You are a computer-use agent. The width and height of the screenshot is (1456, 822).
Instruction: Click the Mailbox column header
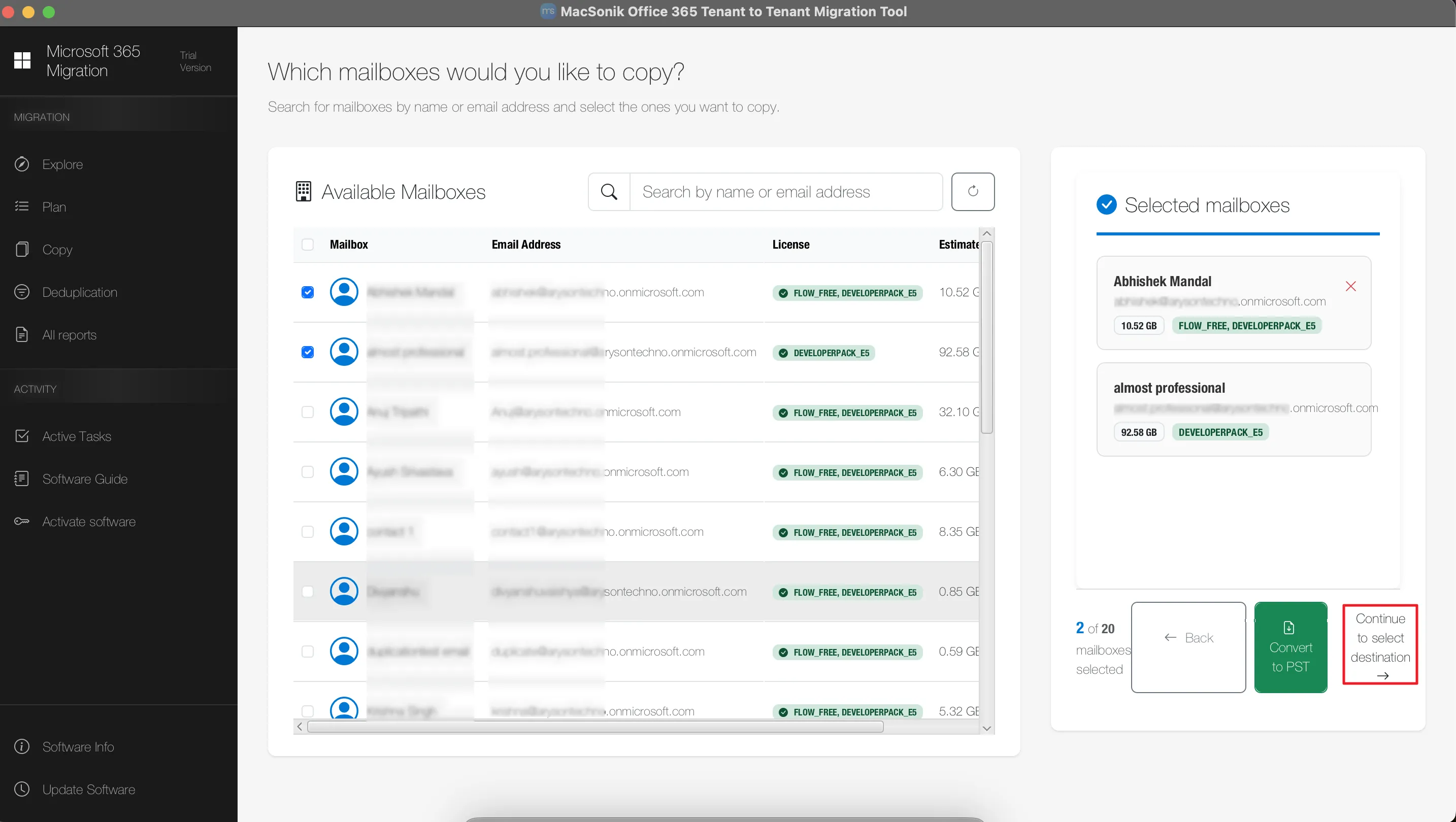pyautogui.click(x=349, y=245)
